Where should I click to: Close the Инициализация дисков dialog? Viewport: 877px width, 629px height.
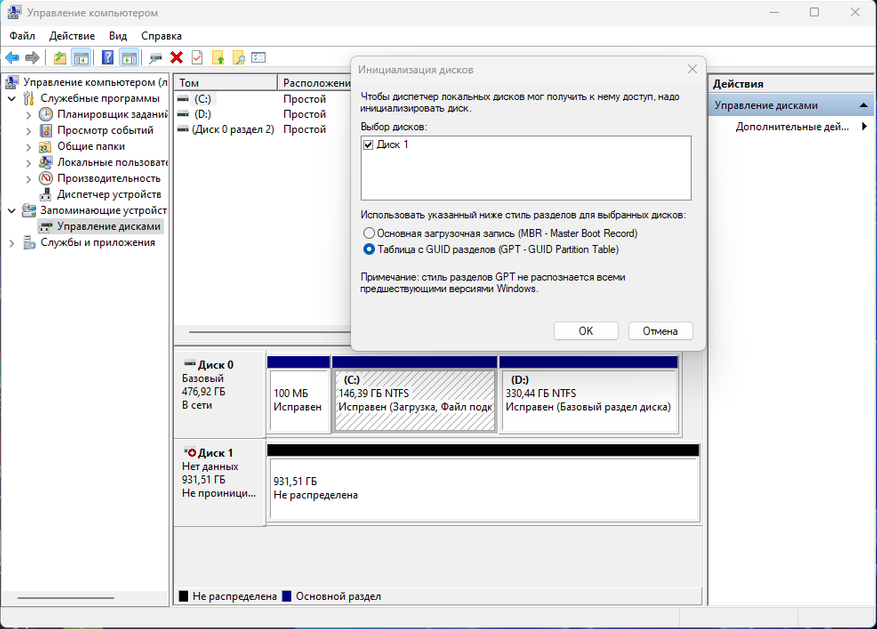tap(692, 69)
